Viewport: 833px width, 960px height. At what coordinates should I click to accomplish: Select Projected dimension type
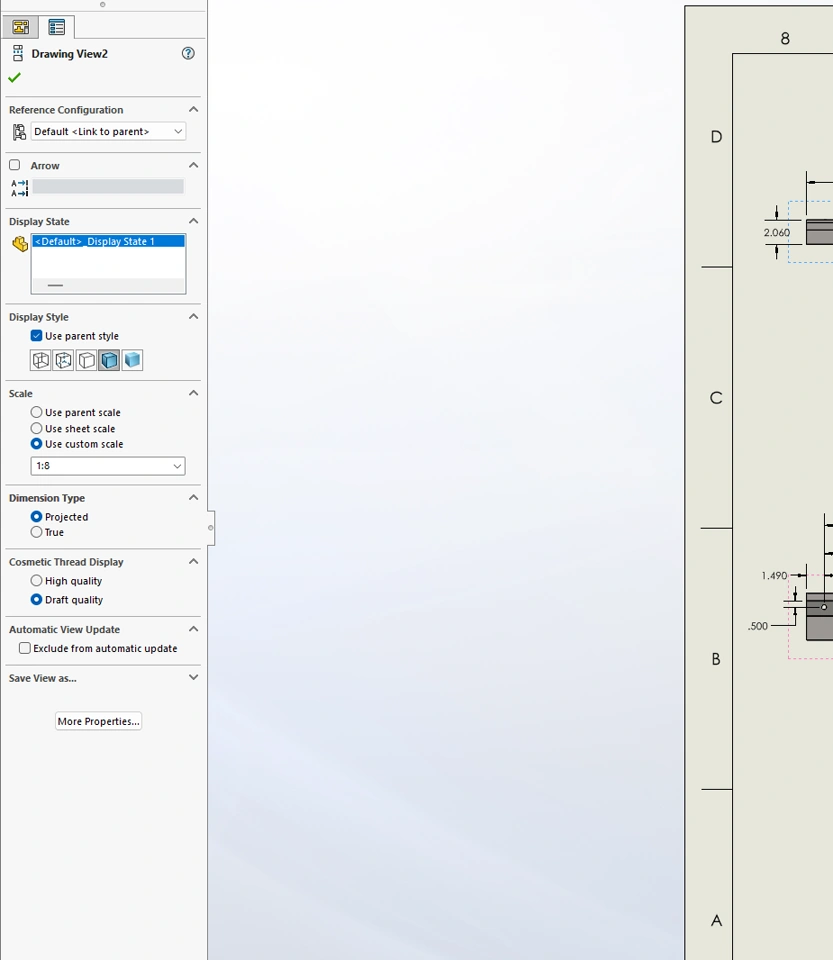(37, 517)
